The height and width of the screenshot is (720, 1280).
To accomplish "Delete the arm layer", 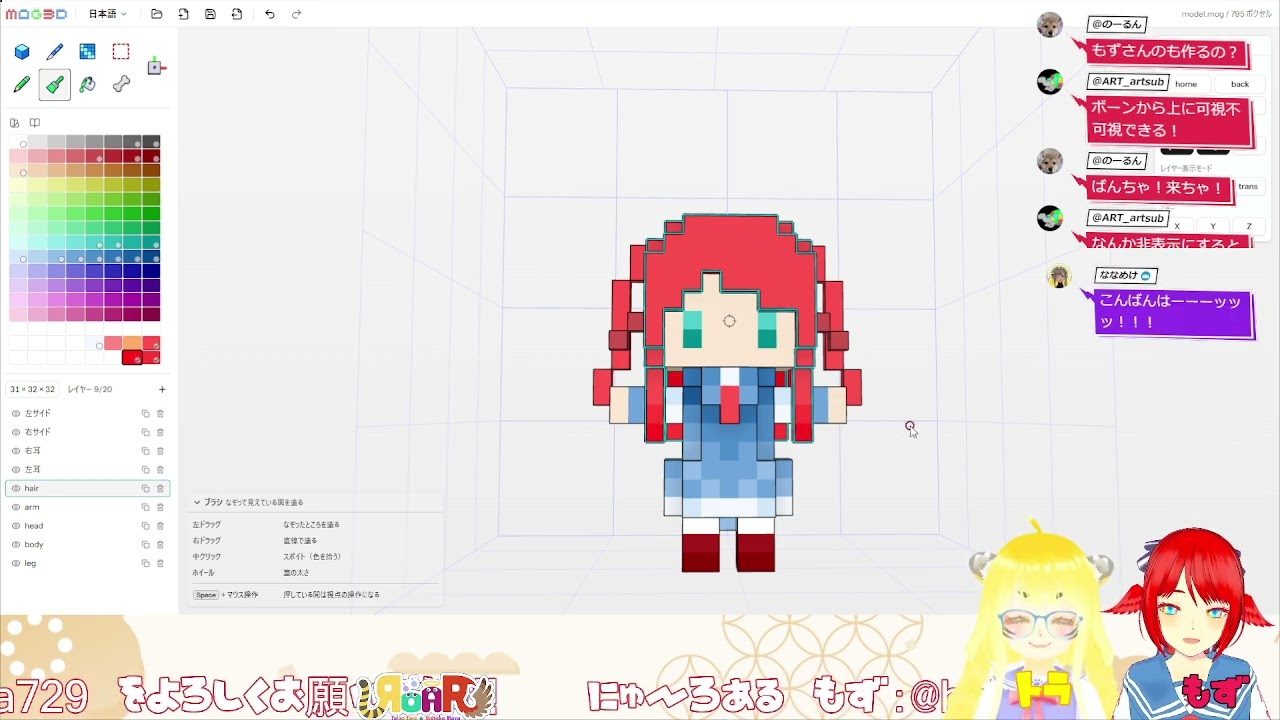I will pyautogui.click(x=160, y=507).
